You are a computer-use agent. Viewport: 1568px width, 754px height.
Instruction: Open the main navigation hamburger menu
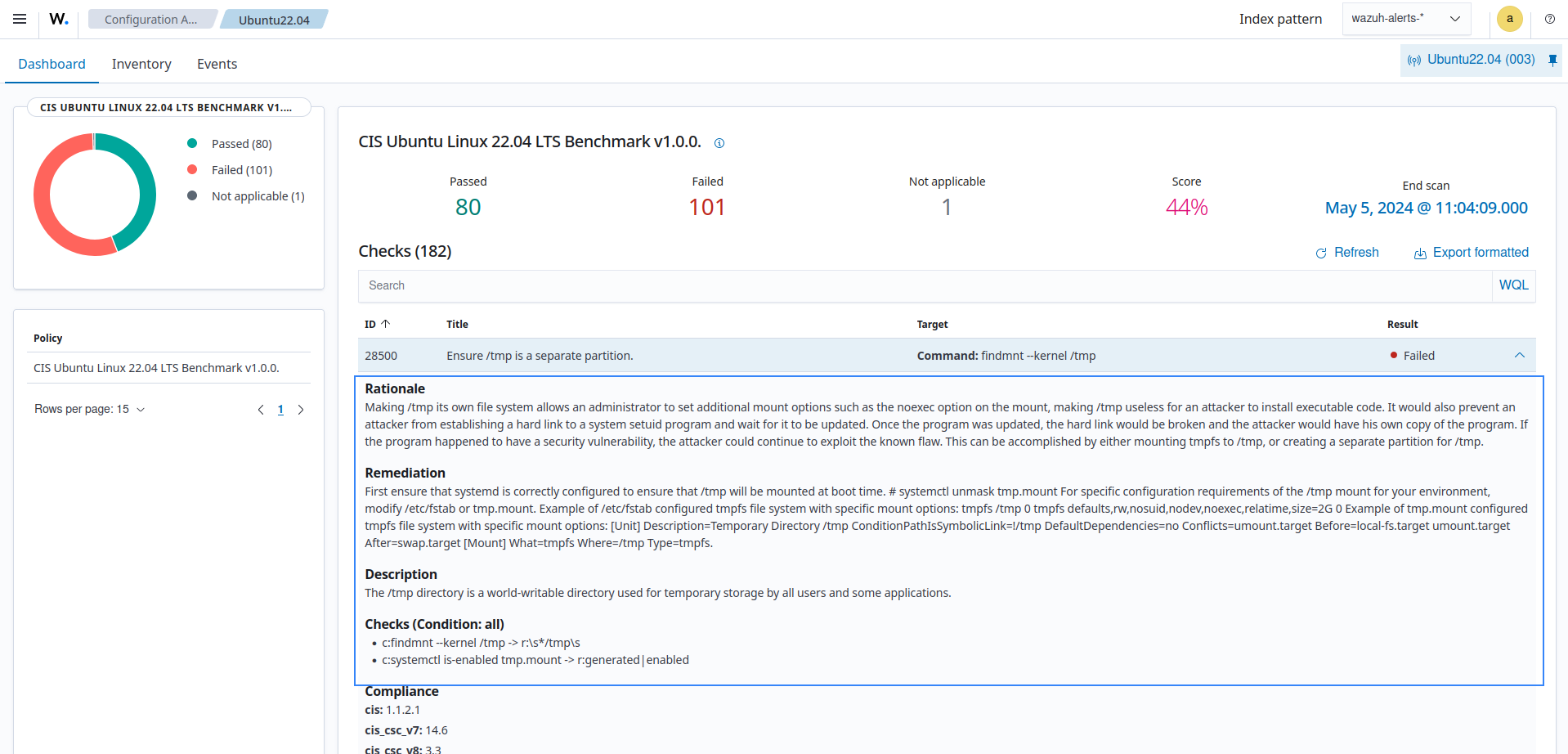[19, 19]
